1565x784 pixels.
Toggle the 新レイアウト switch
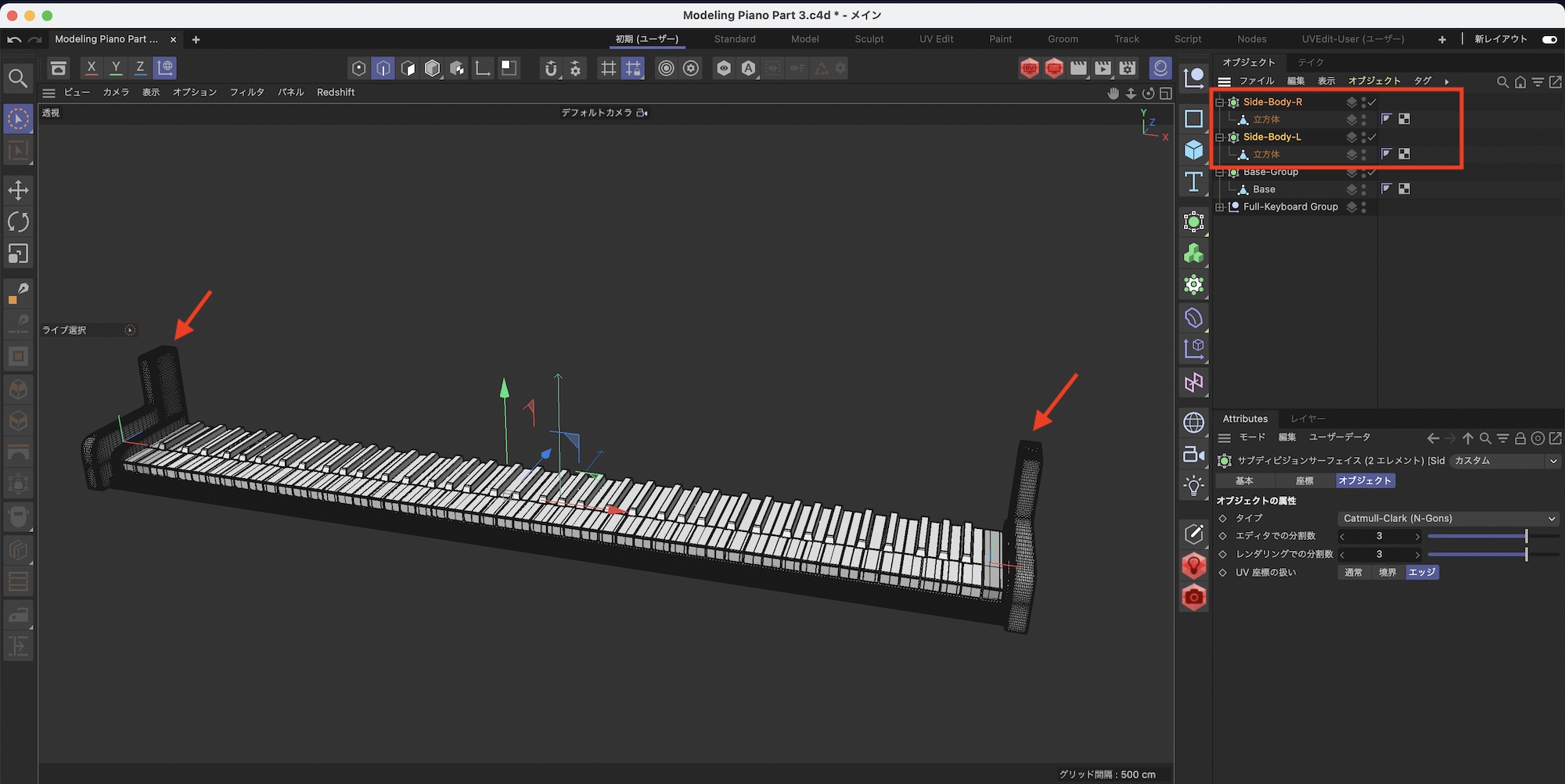[1549, 39]
